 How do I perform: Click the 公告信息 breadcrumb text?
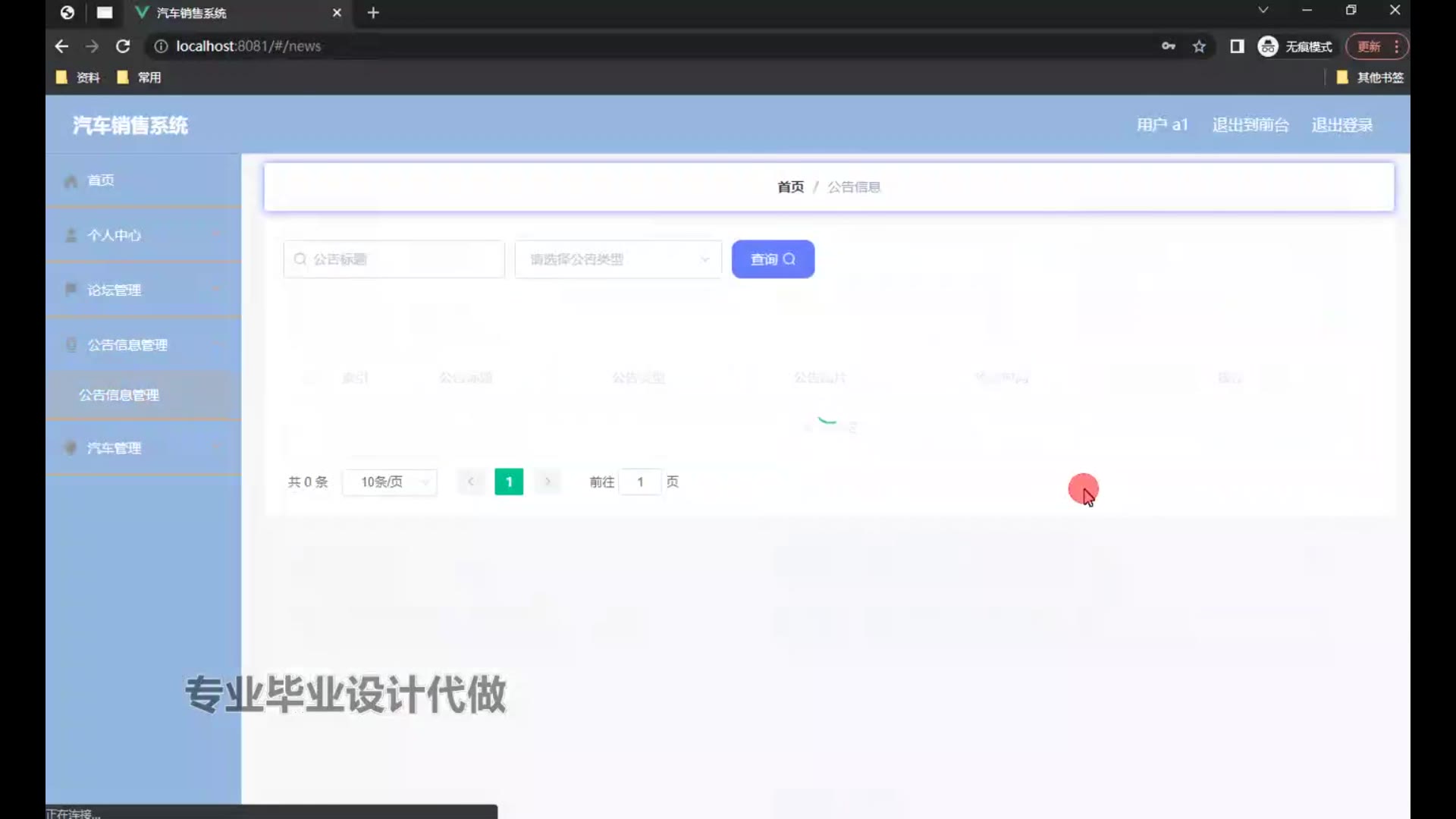point(854,187)
